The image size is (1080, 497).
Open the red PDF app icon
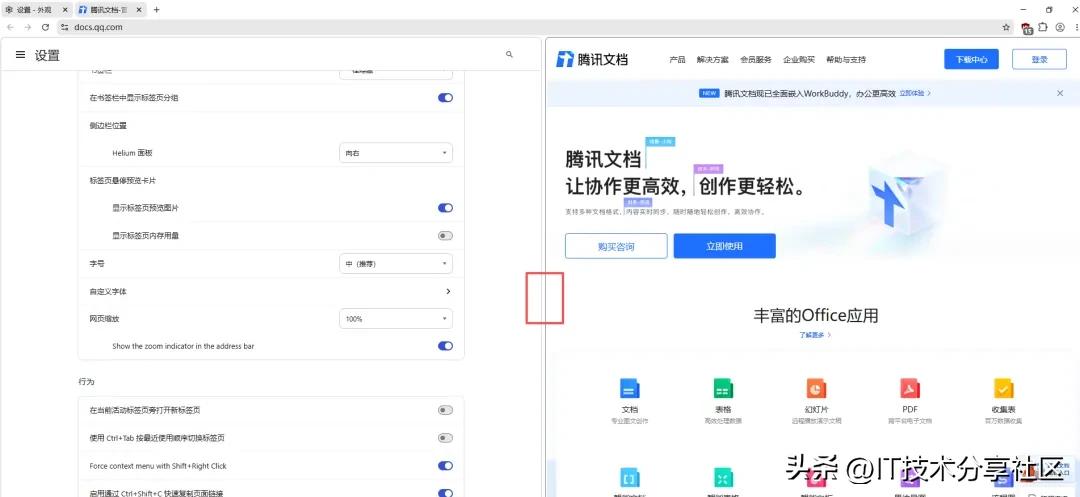point(910,388)
